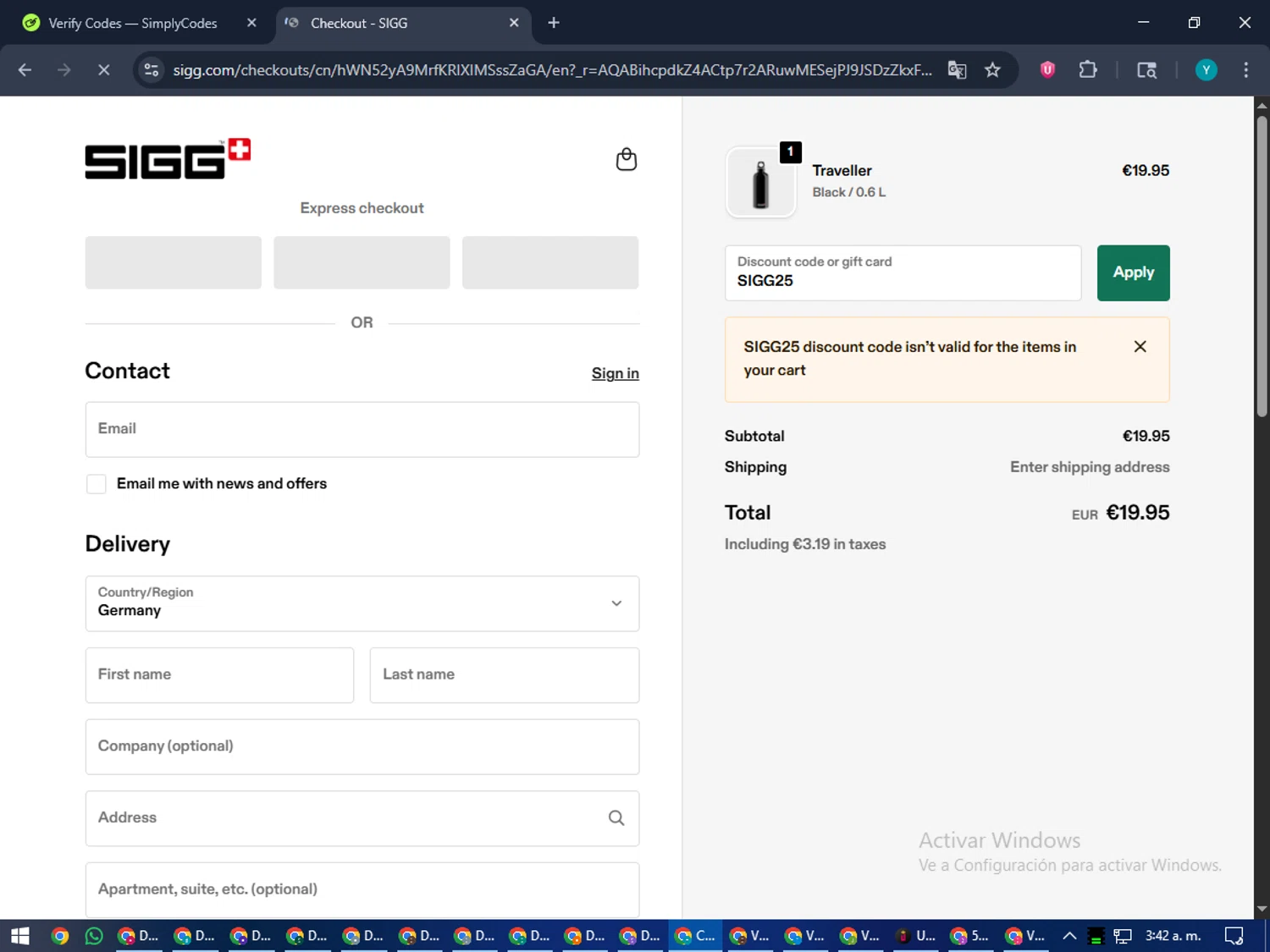Open the pinned Chrome taskbar icon
Image resolution: width=1270 pixels, height=952 pixels.
click(59, 936)
